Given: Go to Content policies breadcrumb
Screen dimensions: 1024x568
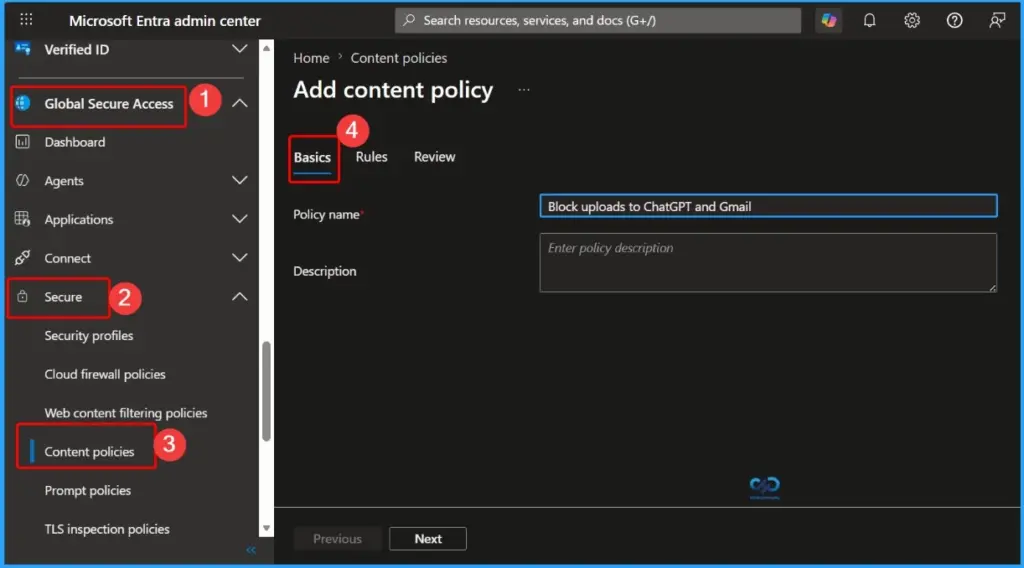Looking at the screenshot, I should coord(398,58).
